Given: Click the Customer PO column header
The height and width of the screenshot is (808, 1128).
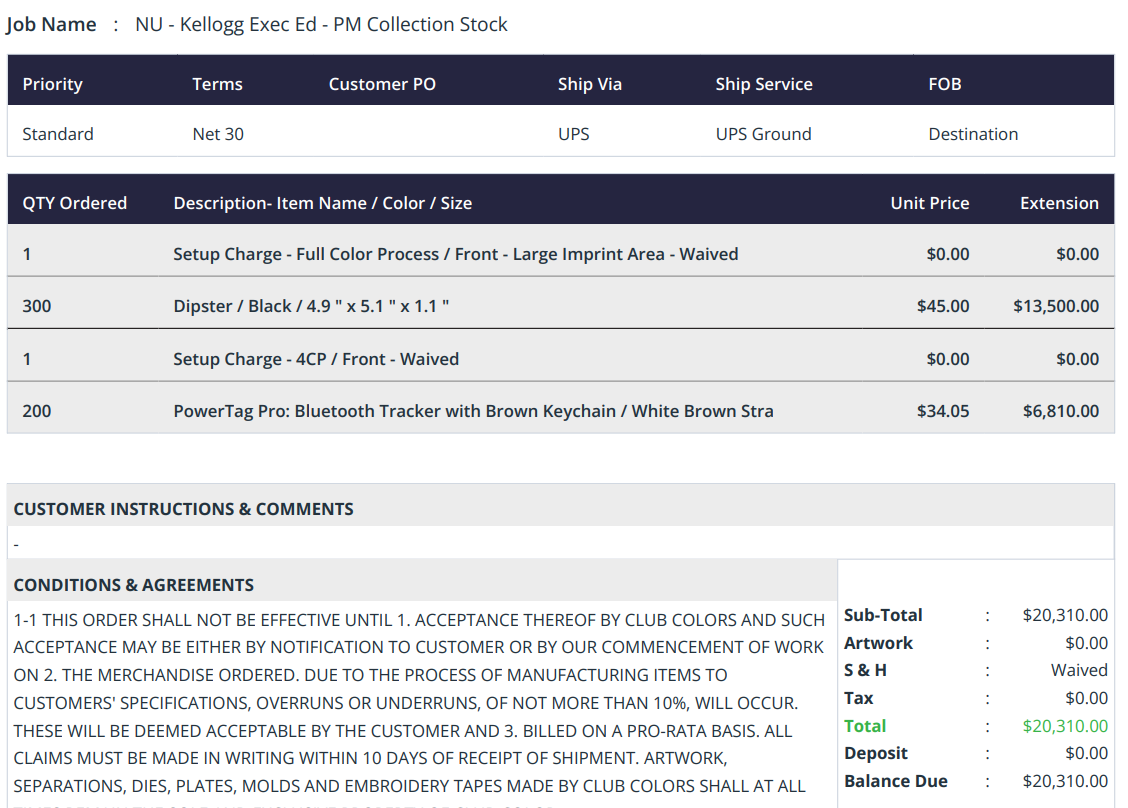Looking at the screenshot, I should [x=382, y=84].
